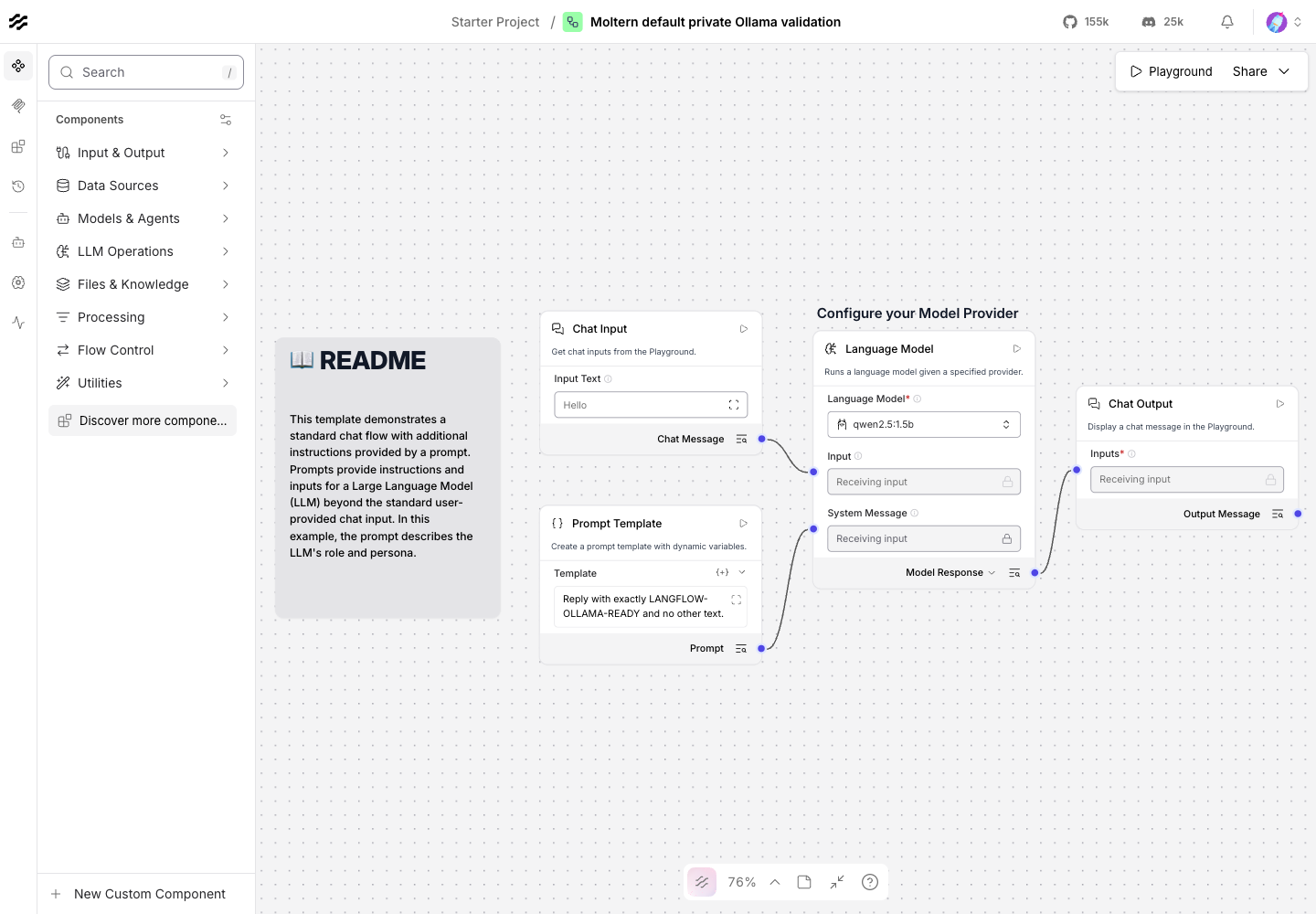This screenshot has width=1316, height=914.
Task: Run the Chat Input node
Action: point(744,329)
